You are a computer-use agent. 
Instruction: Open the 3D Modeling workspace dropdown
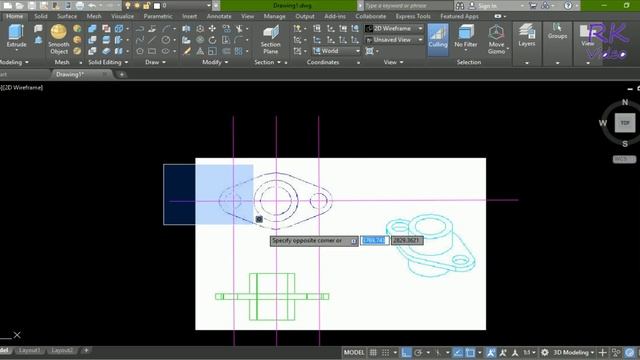point(573,352)
